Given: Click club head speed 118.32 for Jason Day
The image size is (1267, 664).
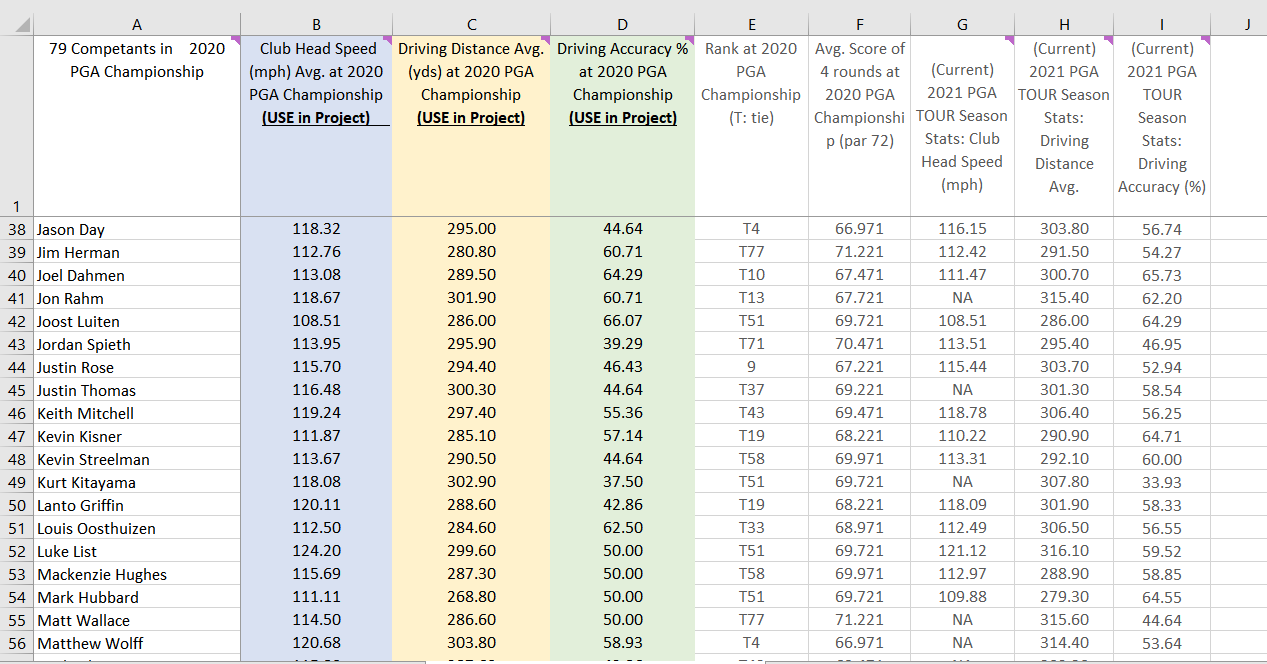Looking at the screenshot, I should point(316,229).
